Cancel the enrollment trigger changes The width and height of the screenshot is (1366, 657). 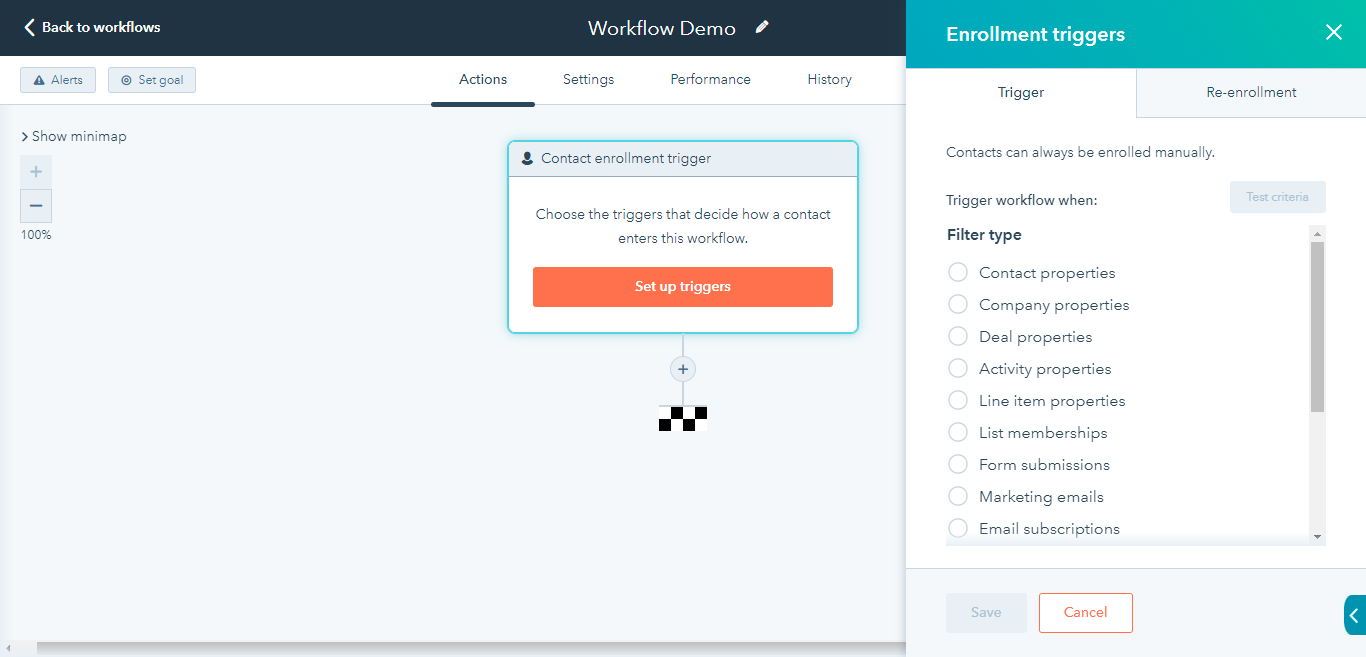tap(1086, 613)
